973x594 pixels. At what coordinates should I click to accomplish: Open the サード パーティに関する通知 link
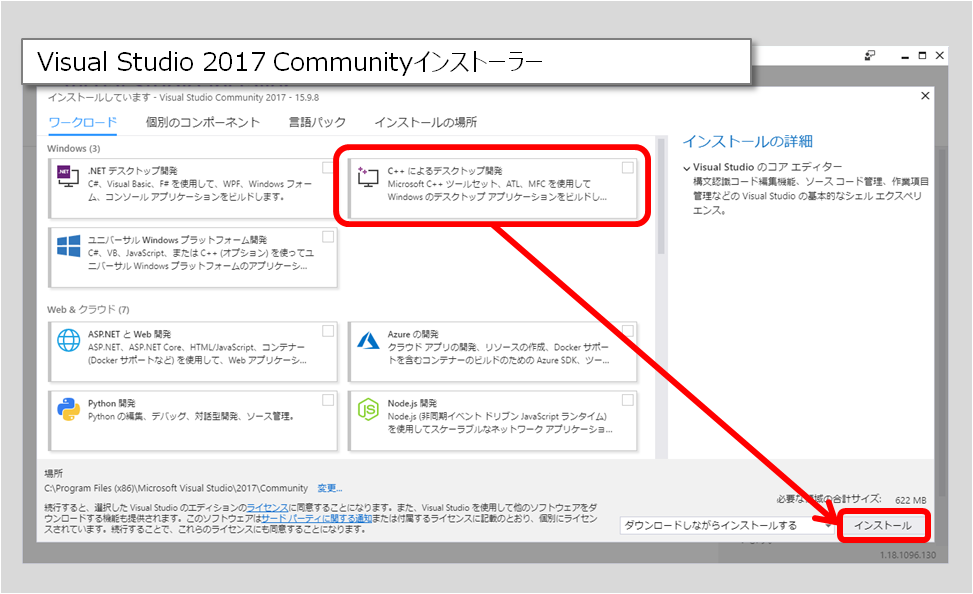pos(316,518)
